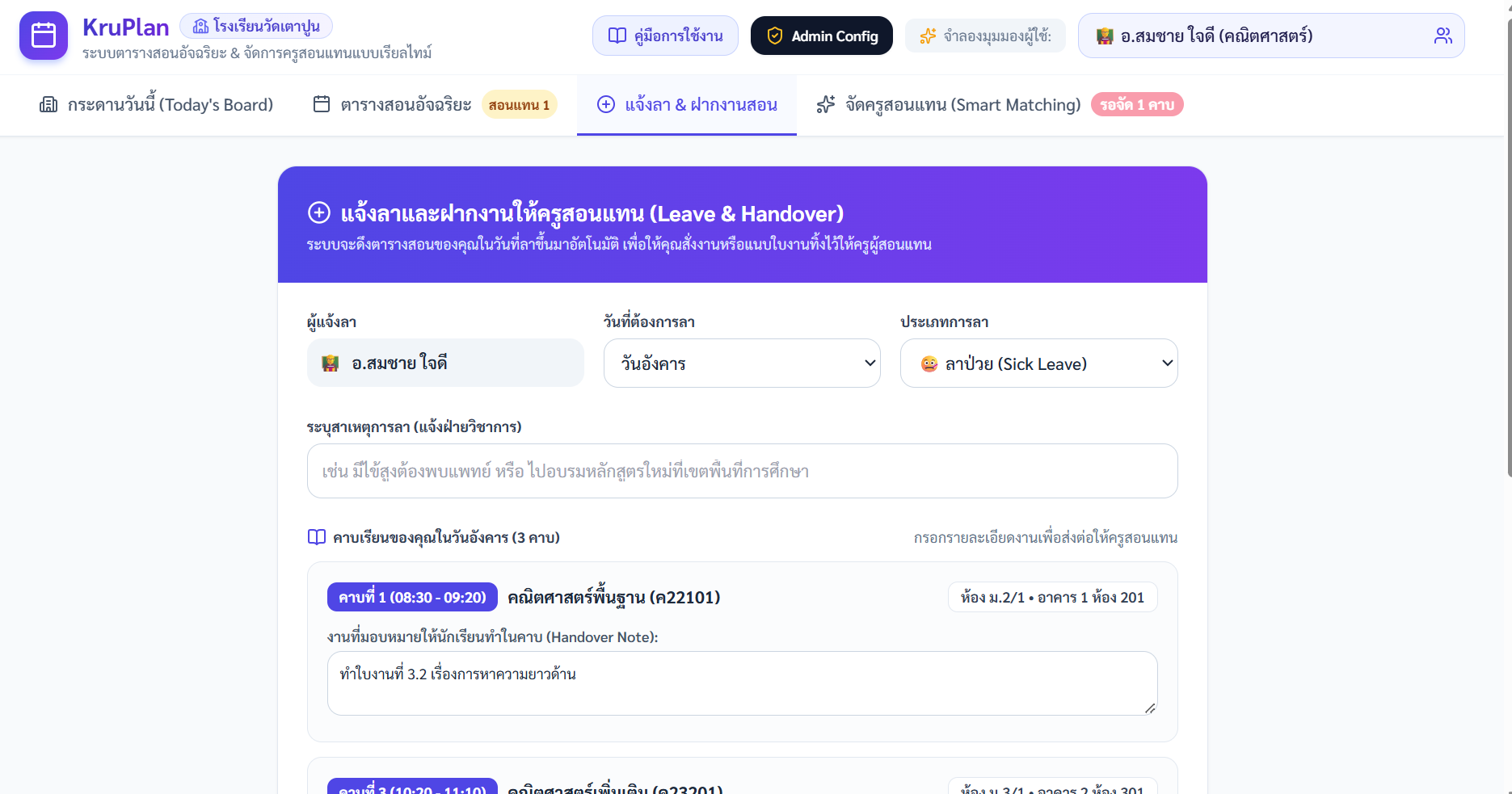Click the room tag ห้อง ม.2/1 อาคาร 1
Viewport: 1512px width, 794px height.
[1053, 598]
